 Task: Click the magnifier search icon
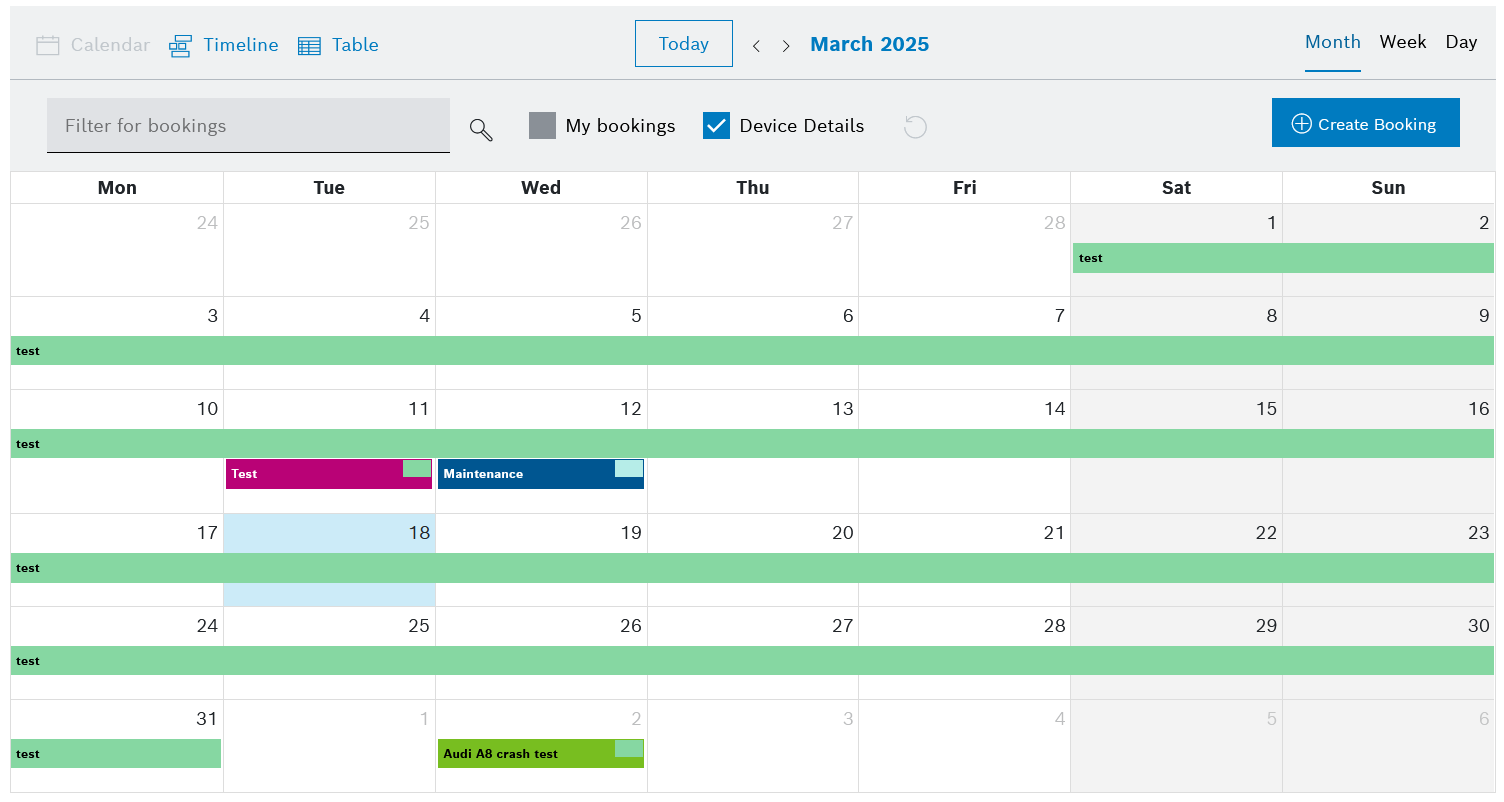pos(481,130)
